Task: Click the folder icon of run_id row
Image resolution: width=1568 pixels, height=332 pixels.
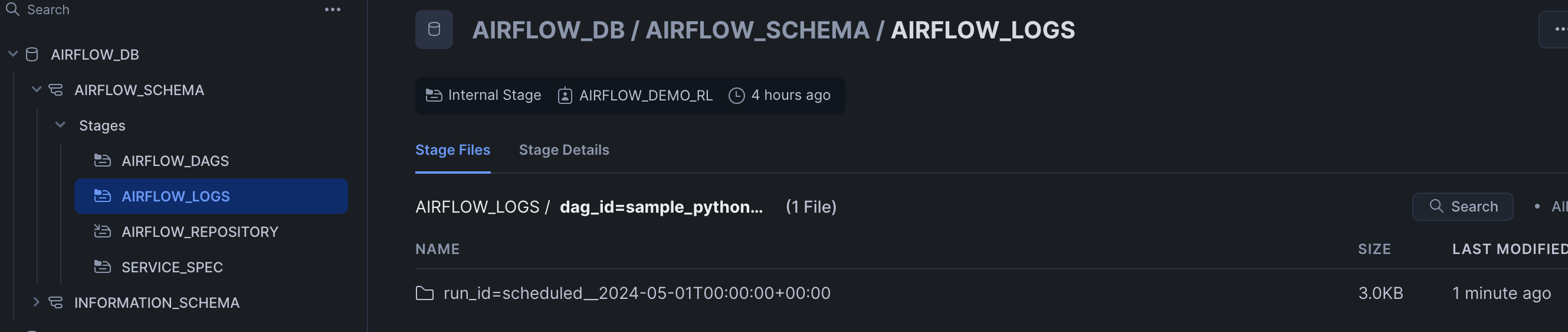Action: click(x=424, y=294)
